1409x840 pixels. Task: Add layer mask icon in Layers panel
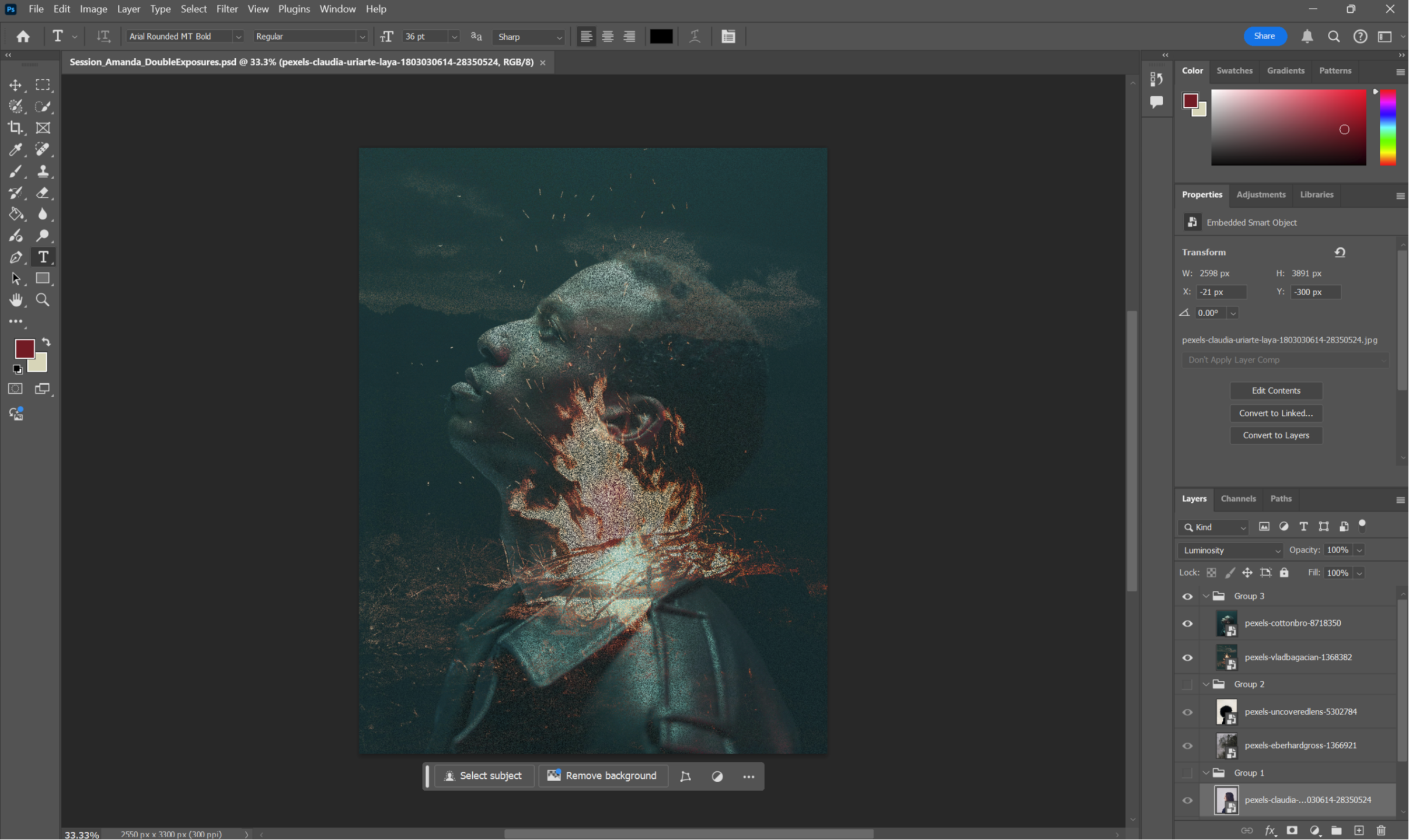tap(1292, 830)
